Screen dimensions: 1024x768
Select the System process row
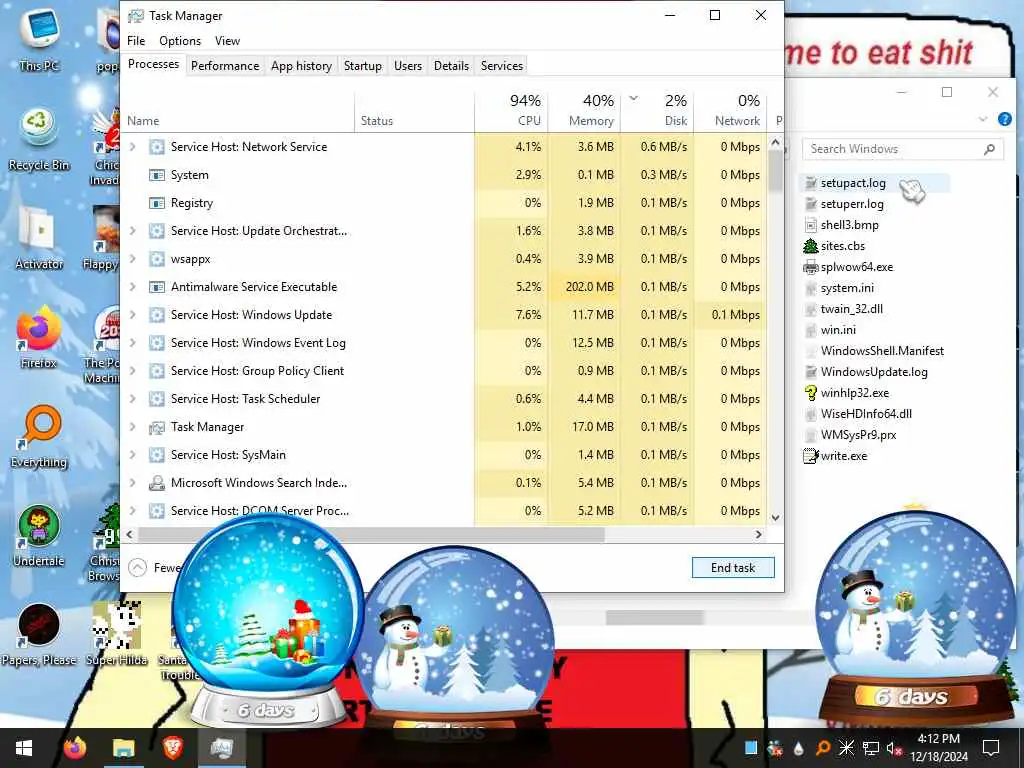444,175
